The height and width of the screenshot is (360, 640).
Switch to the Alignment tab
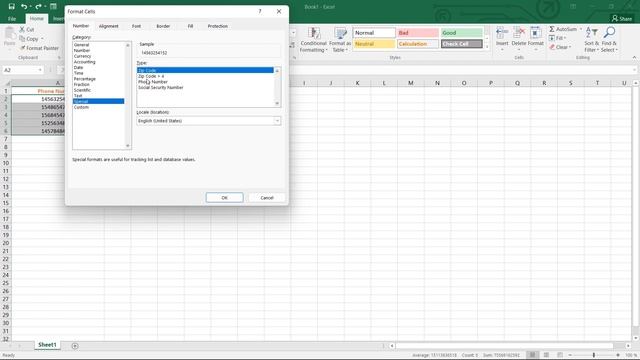(109, 26)
